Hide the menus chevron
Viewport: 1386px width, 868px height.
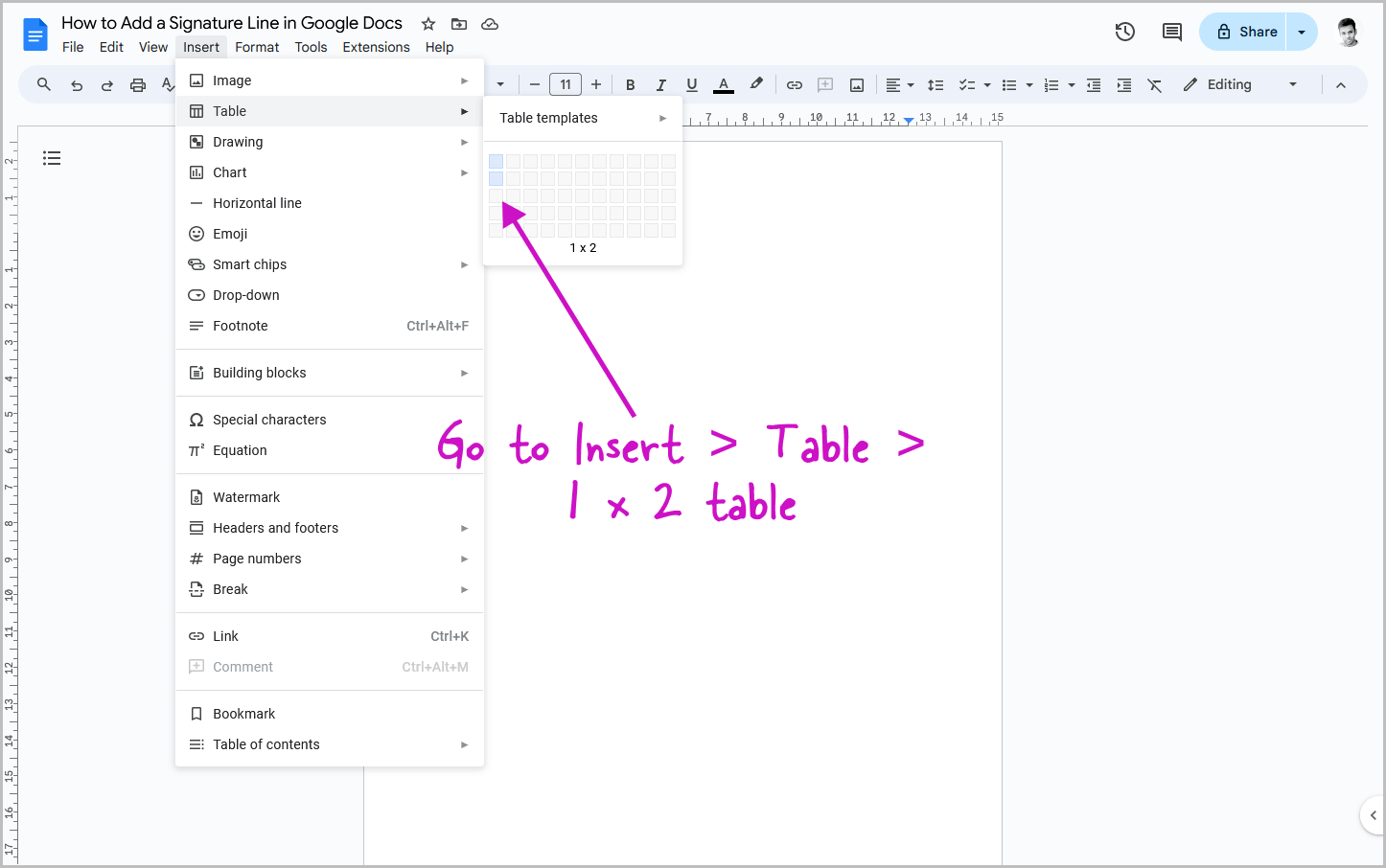[x=1341, y=84]
